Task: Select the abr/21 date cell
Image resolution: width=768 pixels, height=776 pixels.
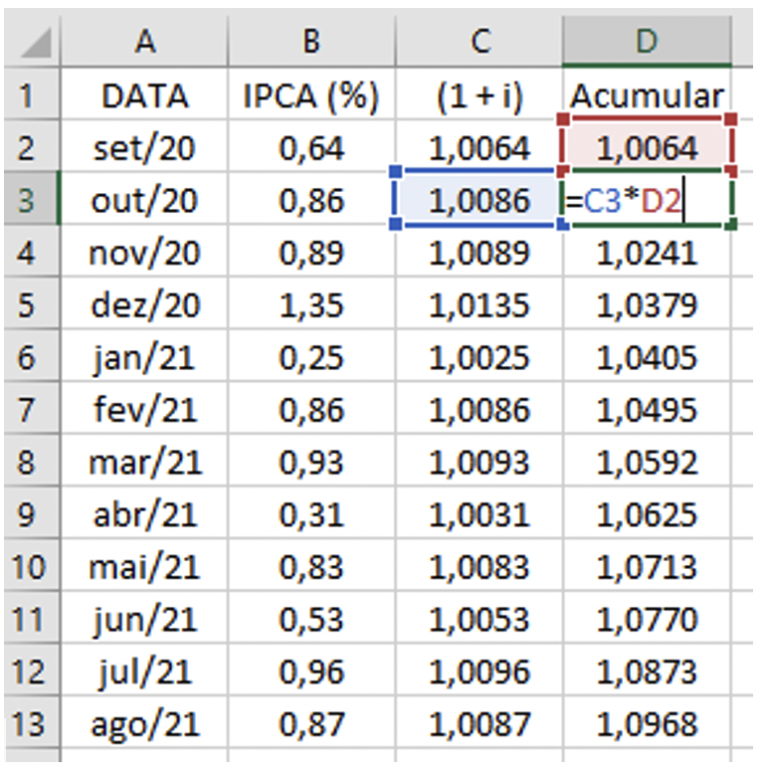Action: [144, 513]
